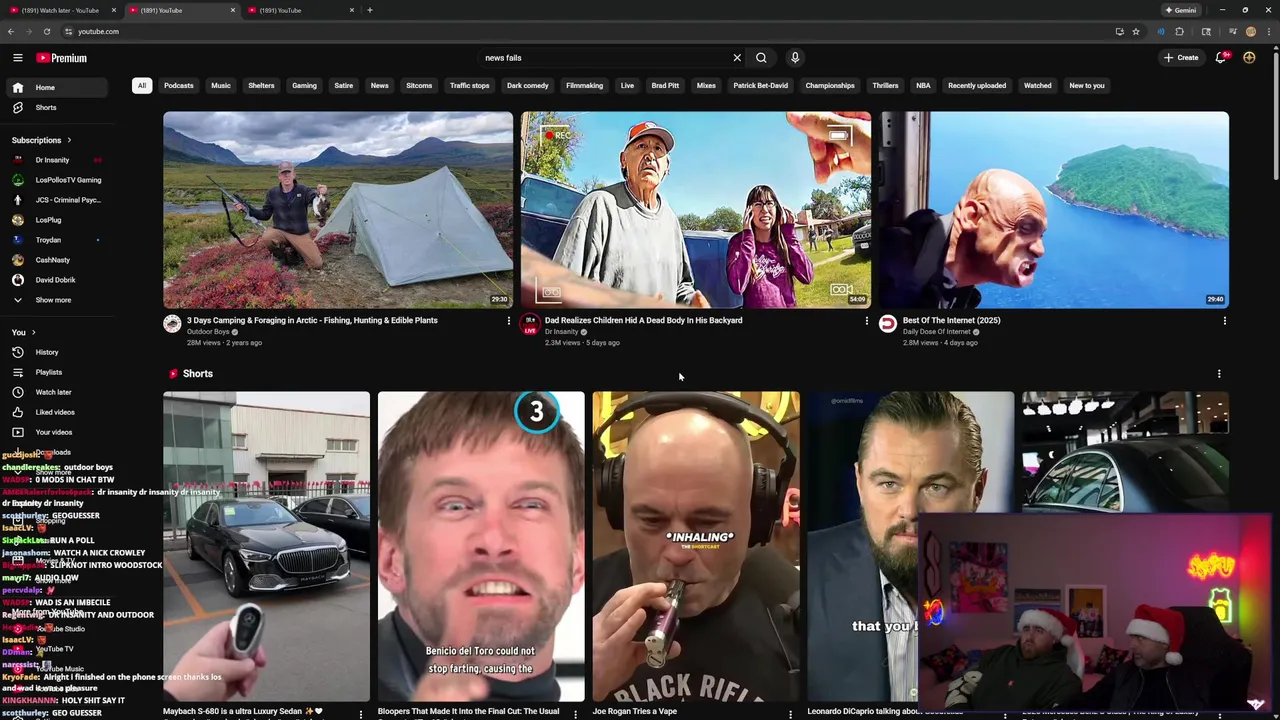The height and width of the screenshot is (720, 1280).
Task: Open the Joe Rogan Tries a Vape short
Action: coord(696,547)
